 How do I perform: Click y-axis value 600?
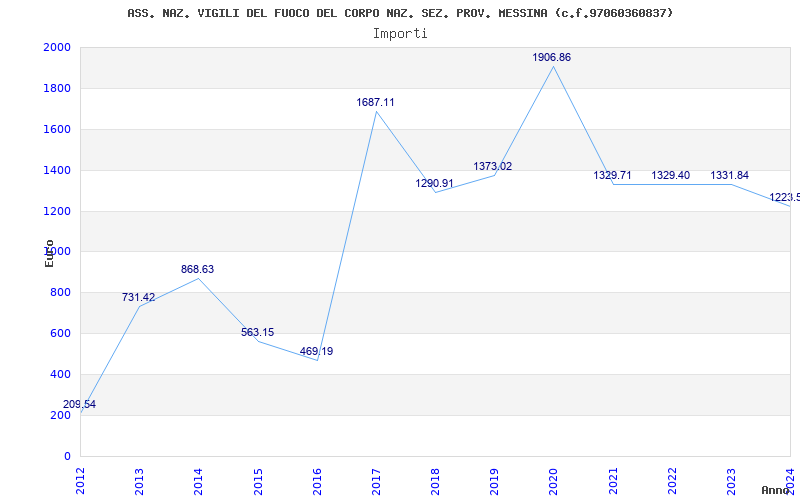coord(60,334)
